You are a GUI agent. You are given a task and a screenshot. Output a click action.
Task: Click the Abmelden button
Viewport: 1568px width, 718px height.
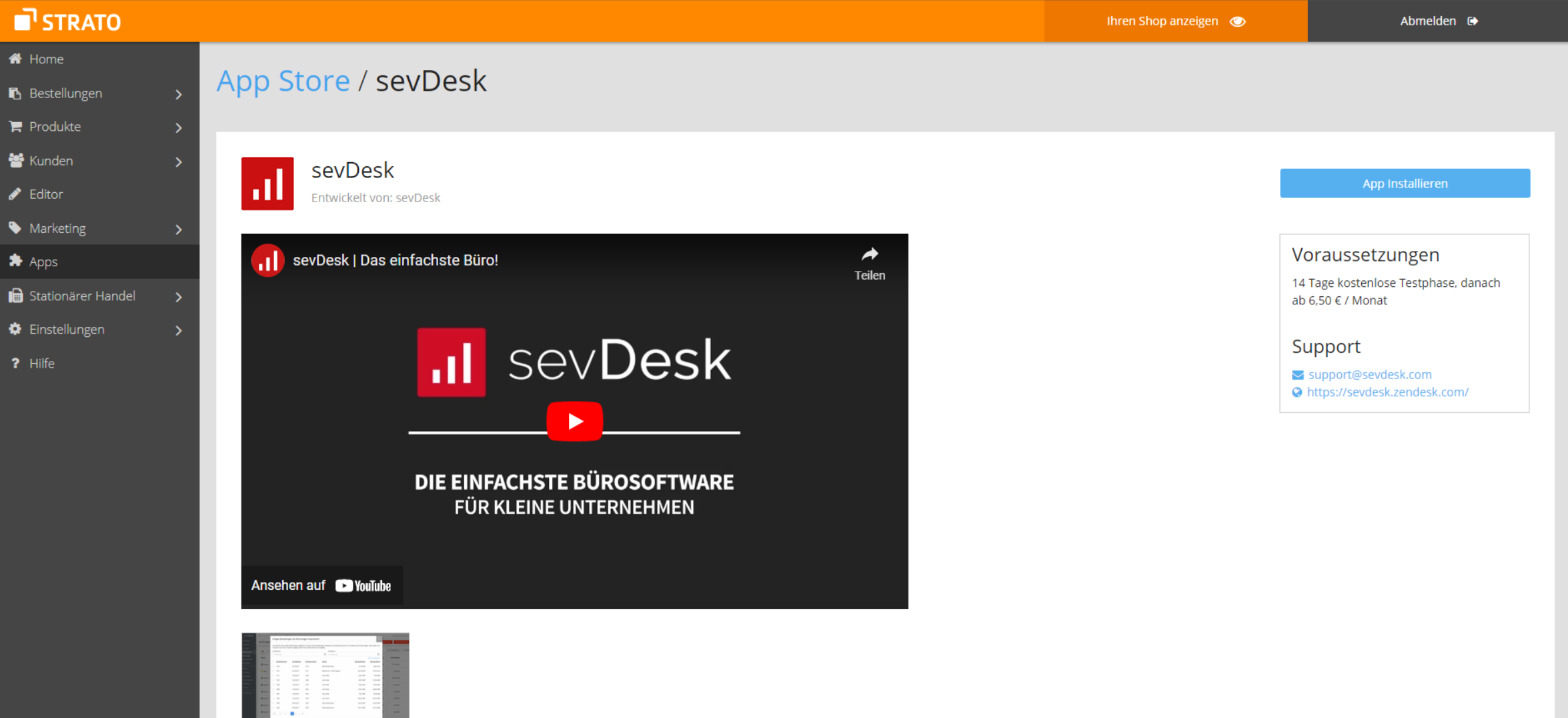1437,21
